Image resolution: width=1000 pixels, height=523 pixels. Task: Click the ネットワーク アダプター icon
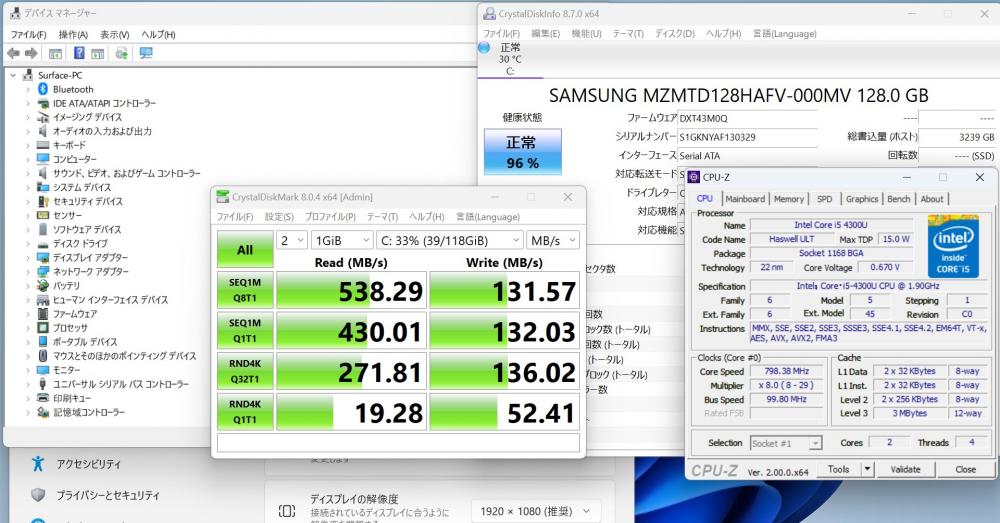(43, 271)
